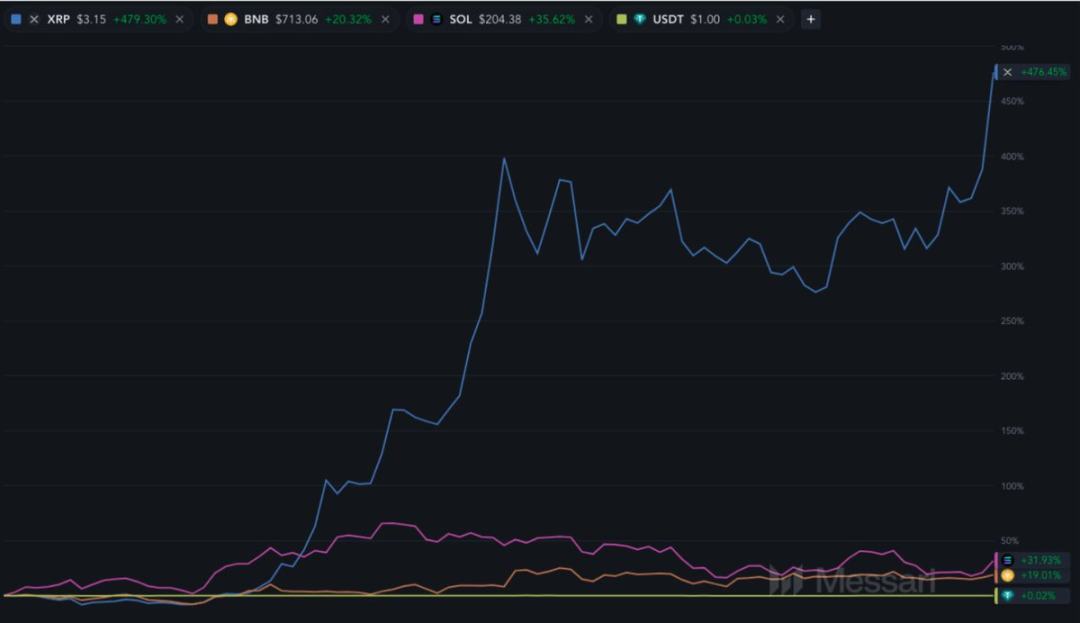
Task: Open the add asset + control
Action: 810,18
